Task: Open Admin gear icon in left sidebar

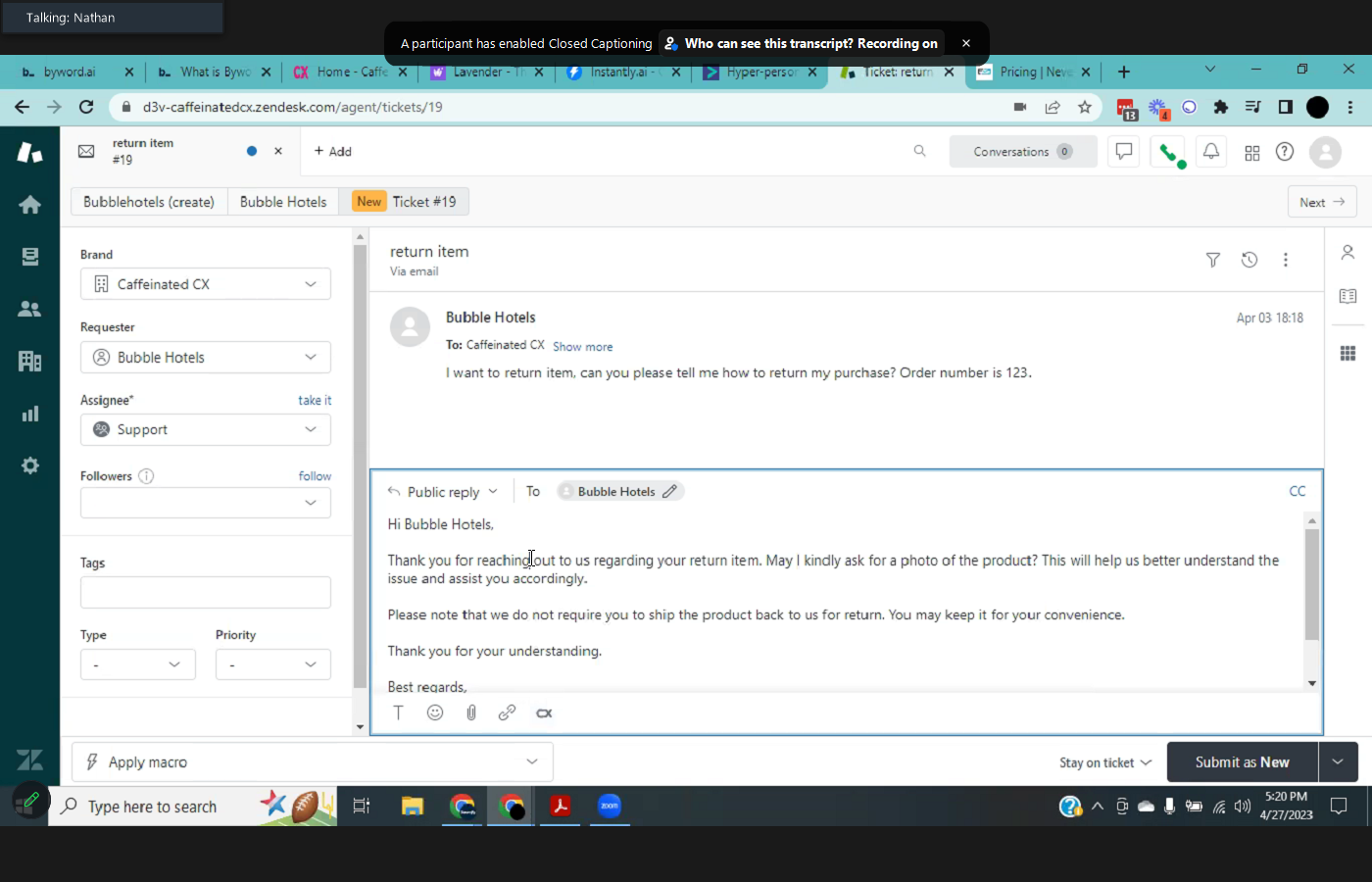Action: point(30,465)
